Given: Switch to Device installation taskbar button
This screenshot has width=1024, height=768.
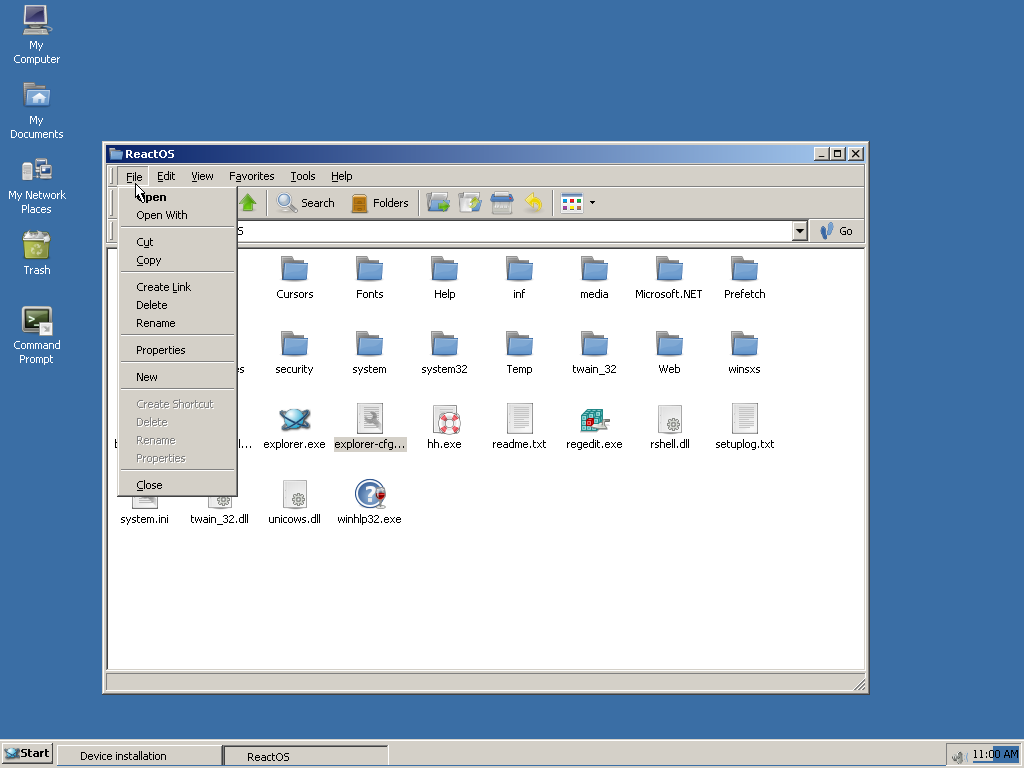Looking at the screenshot, I should (x=139, y=756).
